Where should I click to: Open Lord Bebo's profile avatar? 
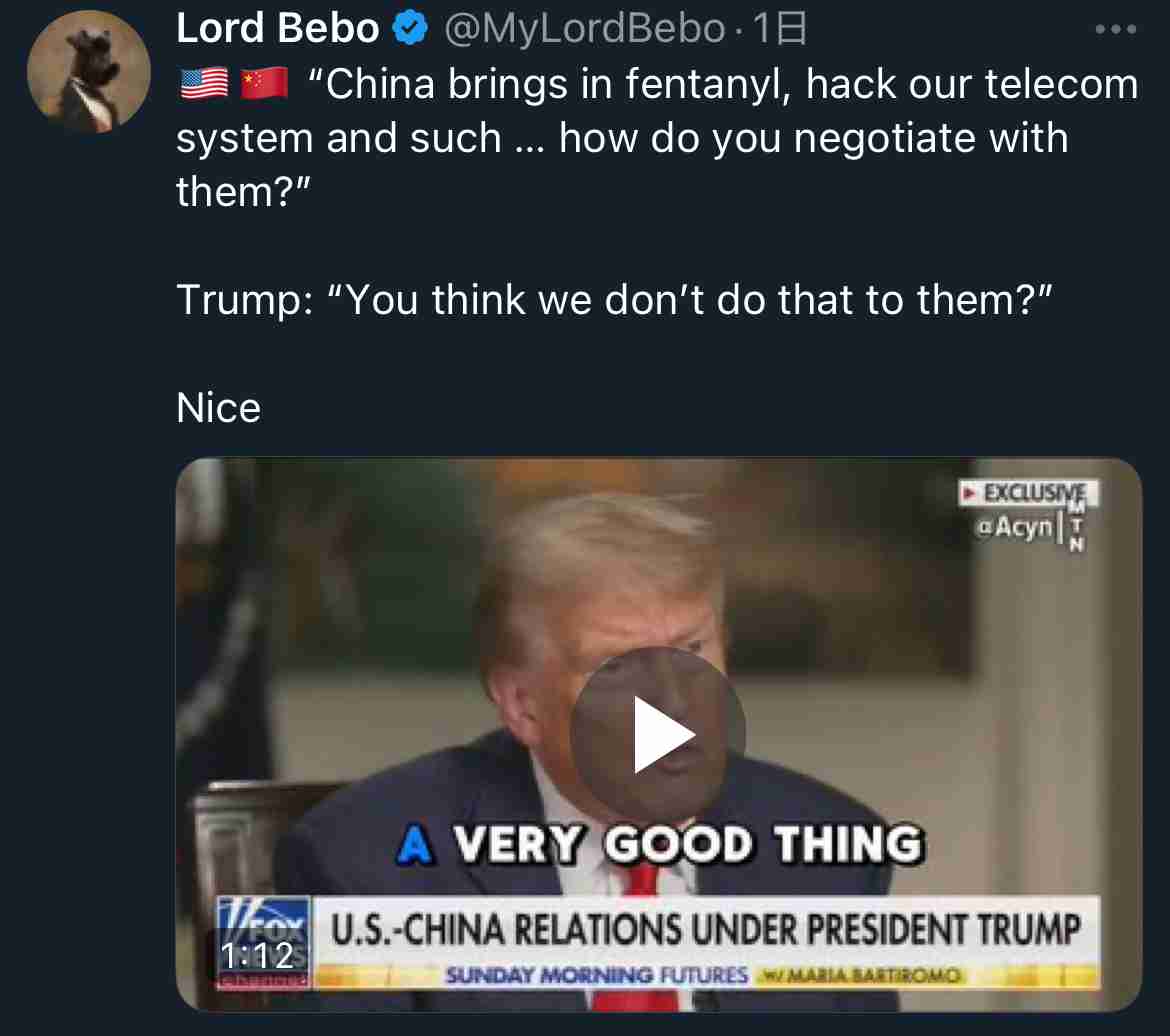89,72
